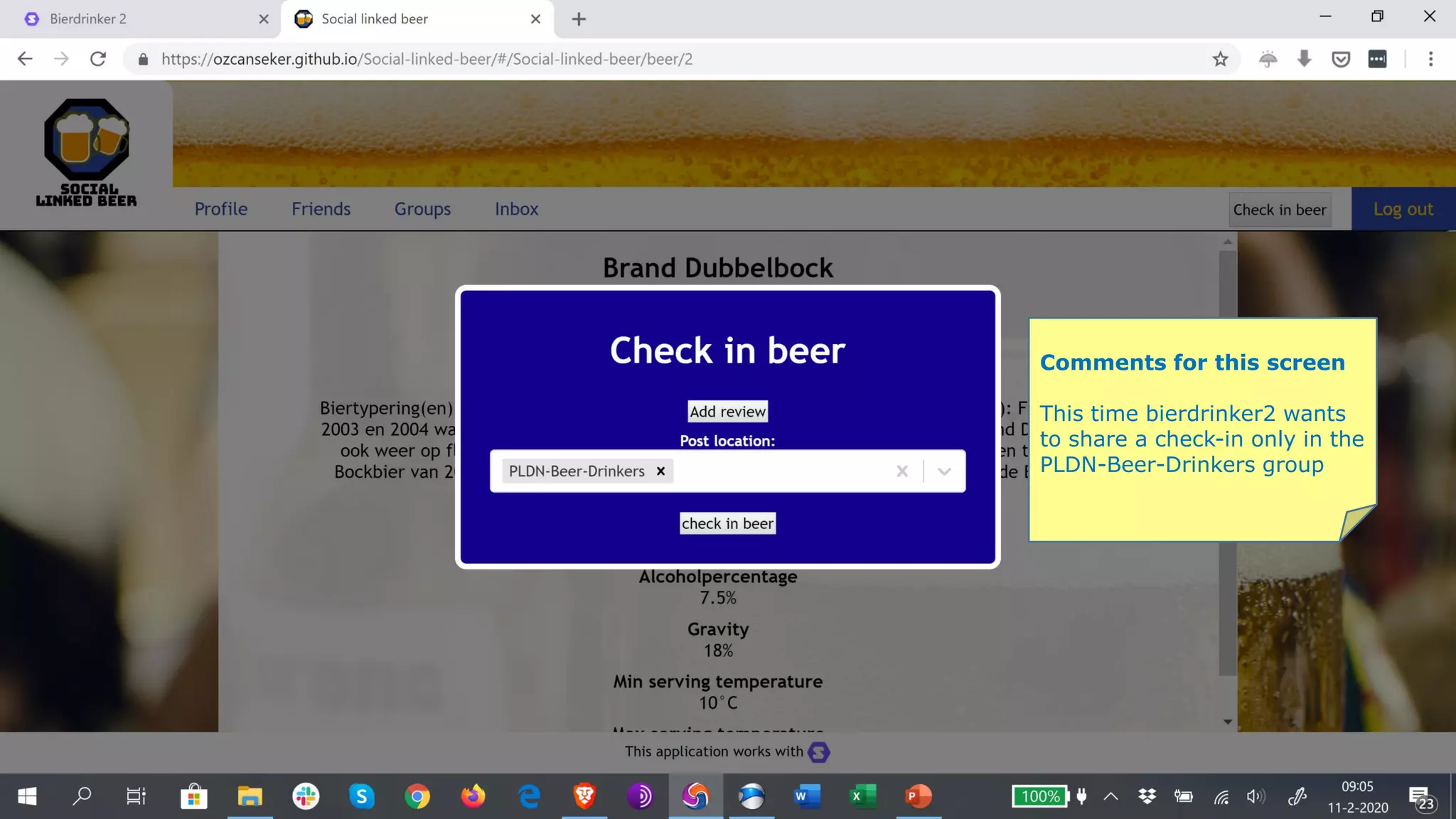Go to the Groups page

pos(422,209)
